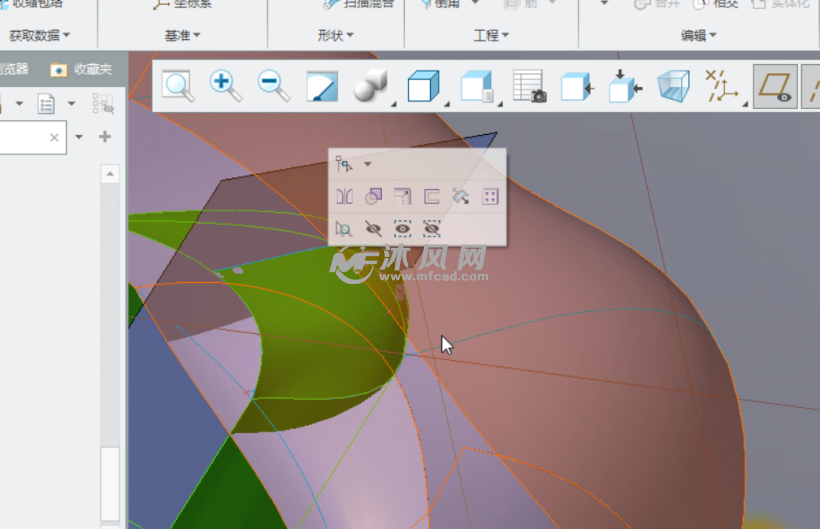This screenshot has height=529, width=820.
Task: Click the 坐标系 ribbon button
Action: (x=184, y=4)
